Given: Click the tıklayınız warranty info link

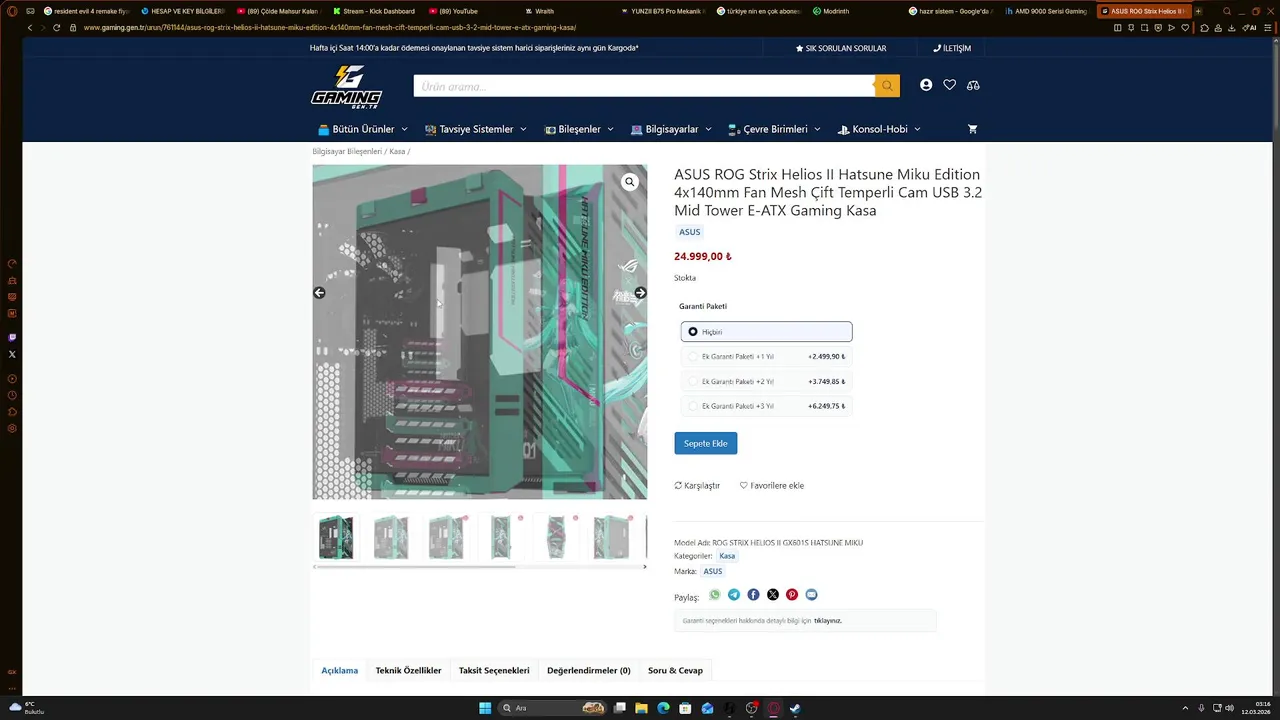Looking at the screenshot, I should 828,621.
